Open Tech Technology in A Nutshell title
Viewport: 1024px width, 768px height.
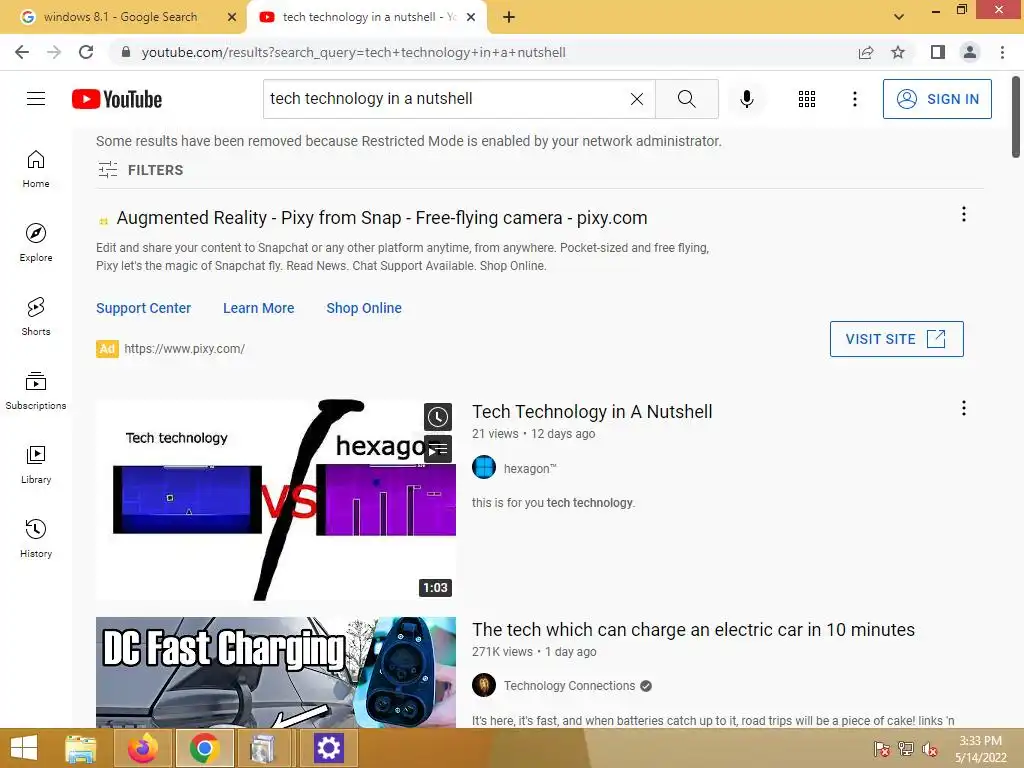point(592,411)
